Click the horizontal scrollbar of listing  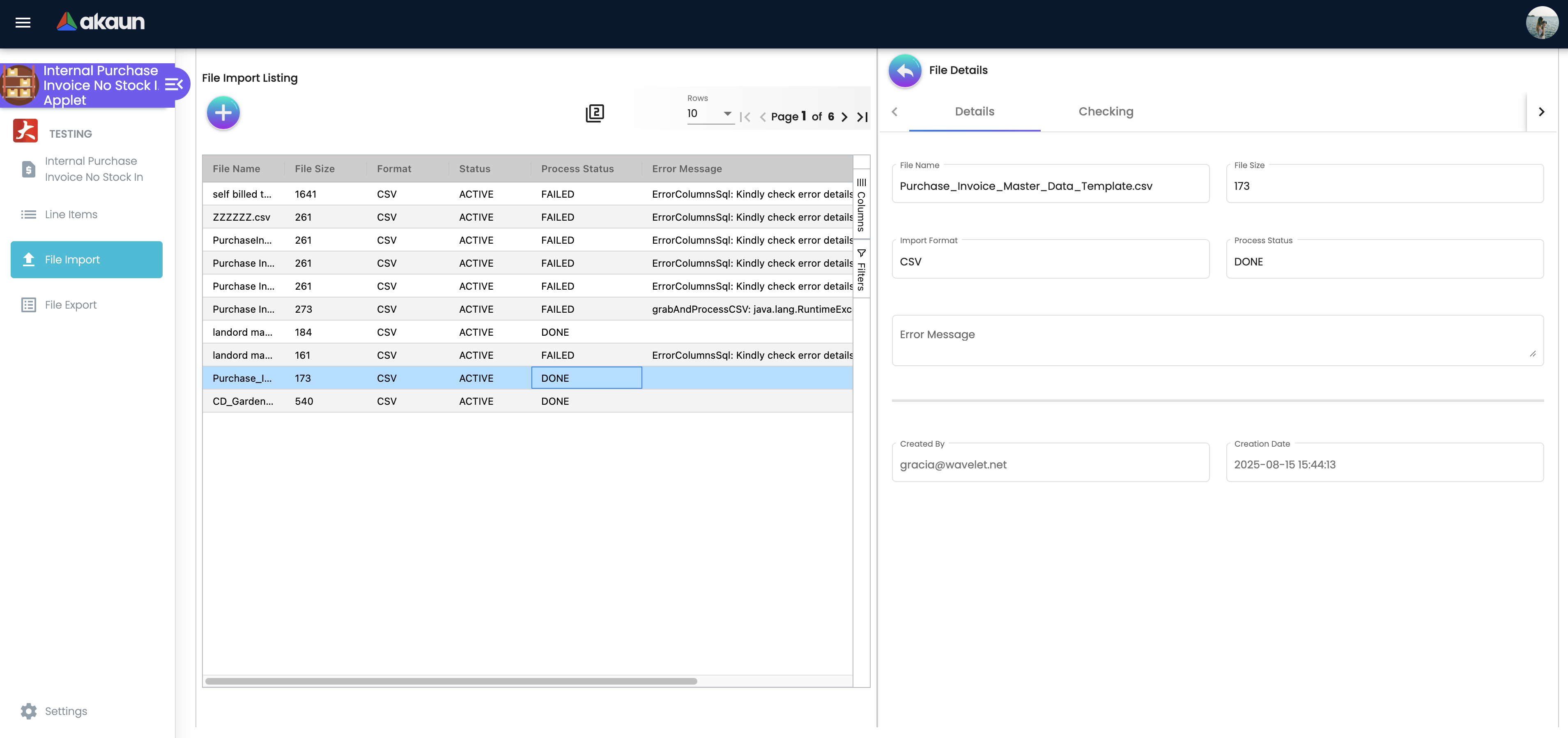point(451,681)
